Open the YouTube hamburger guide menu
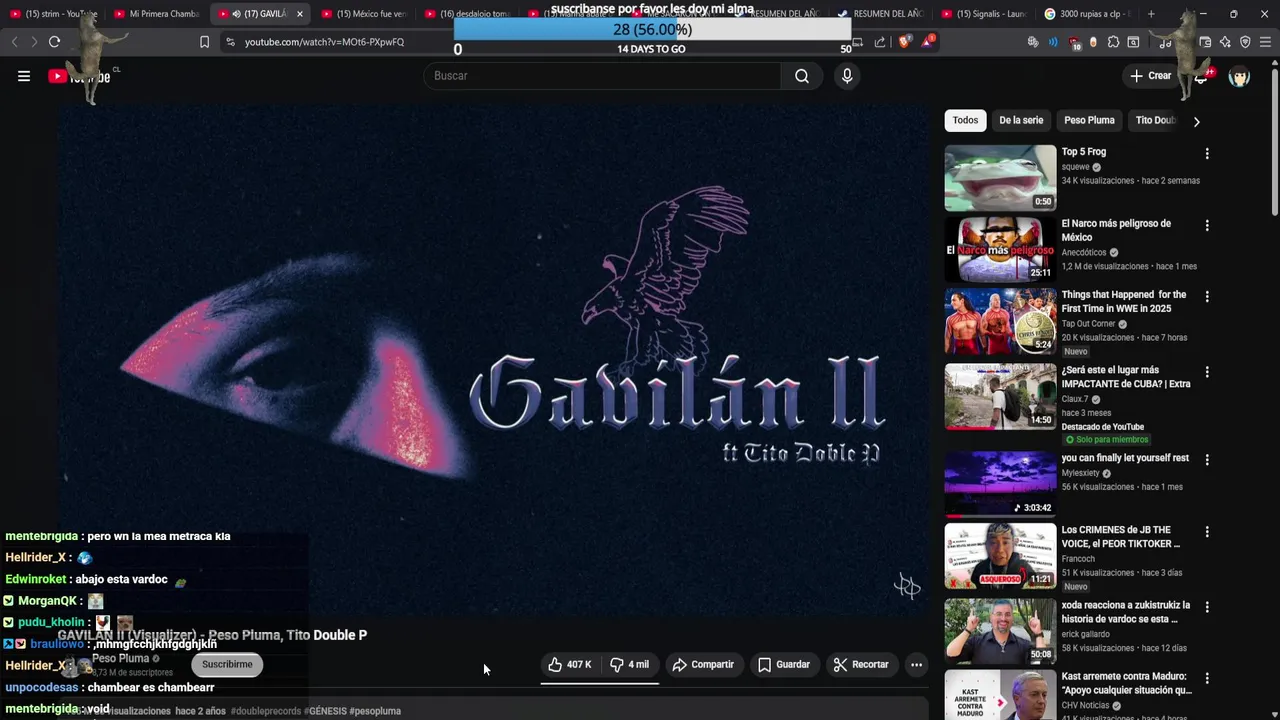The image size is (1280, 720). (x=24, y=76)
